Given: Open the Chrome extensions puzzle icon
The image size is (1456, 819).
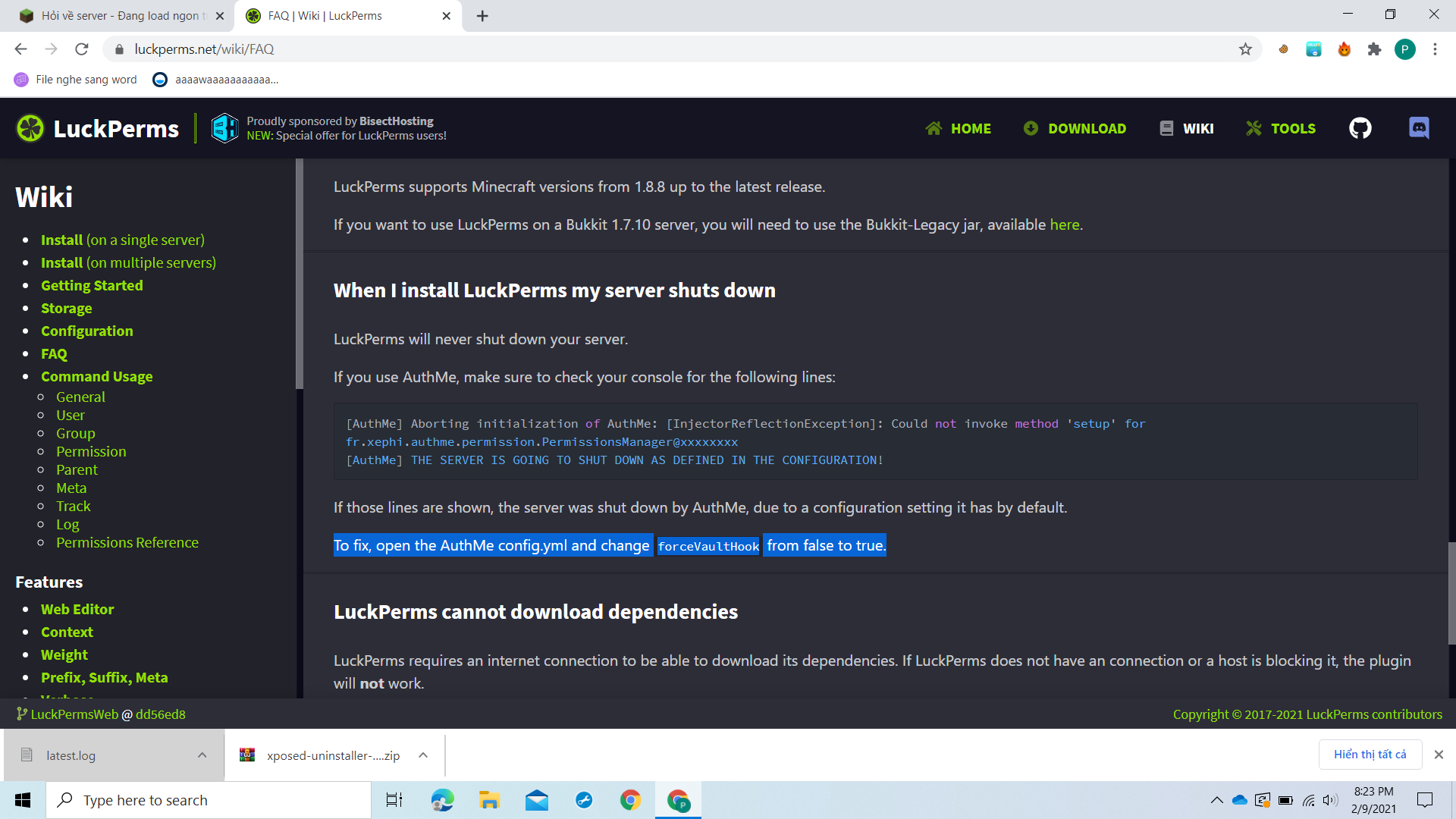Looking at the screenshot, I should pyautogui.click(x=1374, y=49).
